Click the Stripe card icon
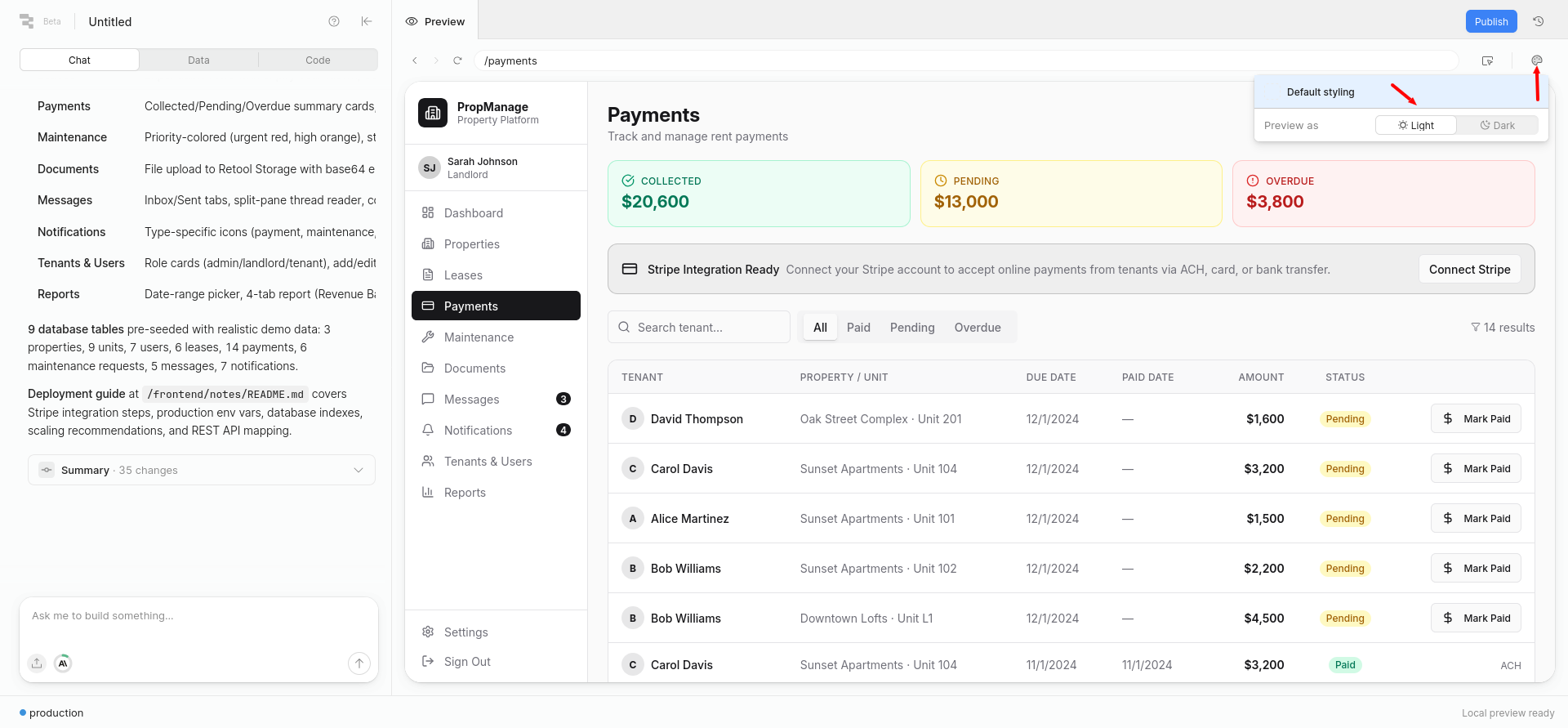Image resolution: width=1568 pixels, height=728 pixels. (630, 269)
